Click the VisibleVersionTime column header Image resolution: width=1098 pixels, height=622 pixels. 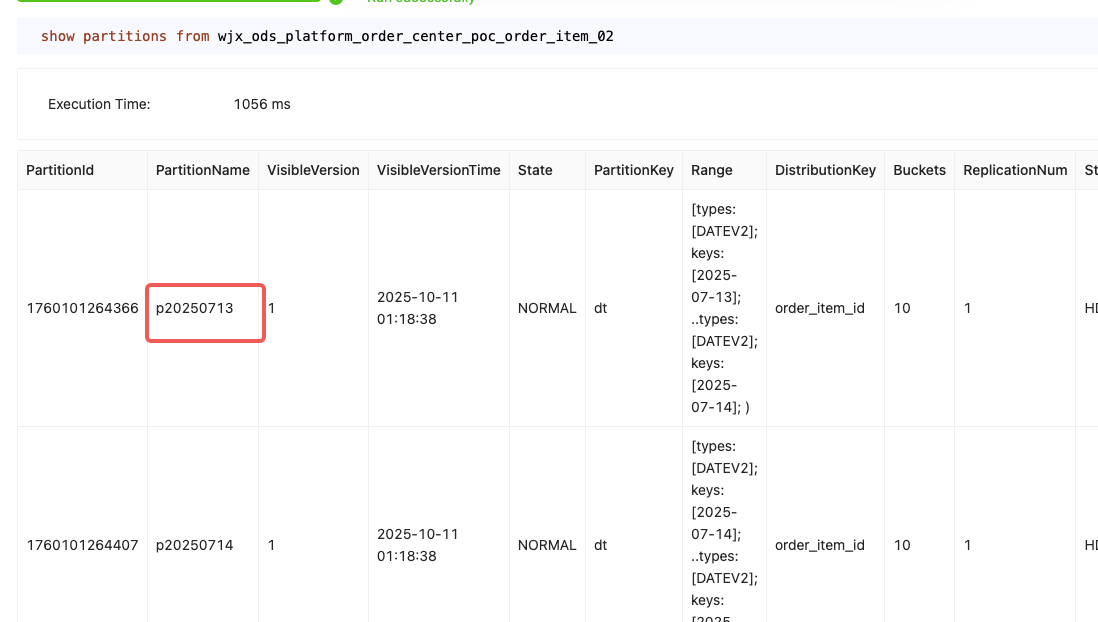pyautogui.click(x=438, y=170)
